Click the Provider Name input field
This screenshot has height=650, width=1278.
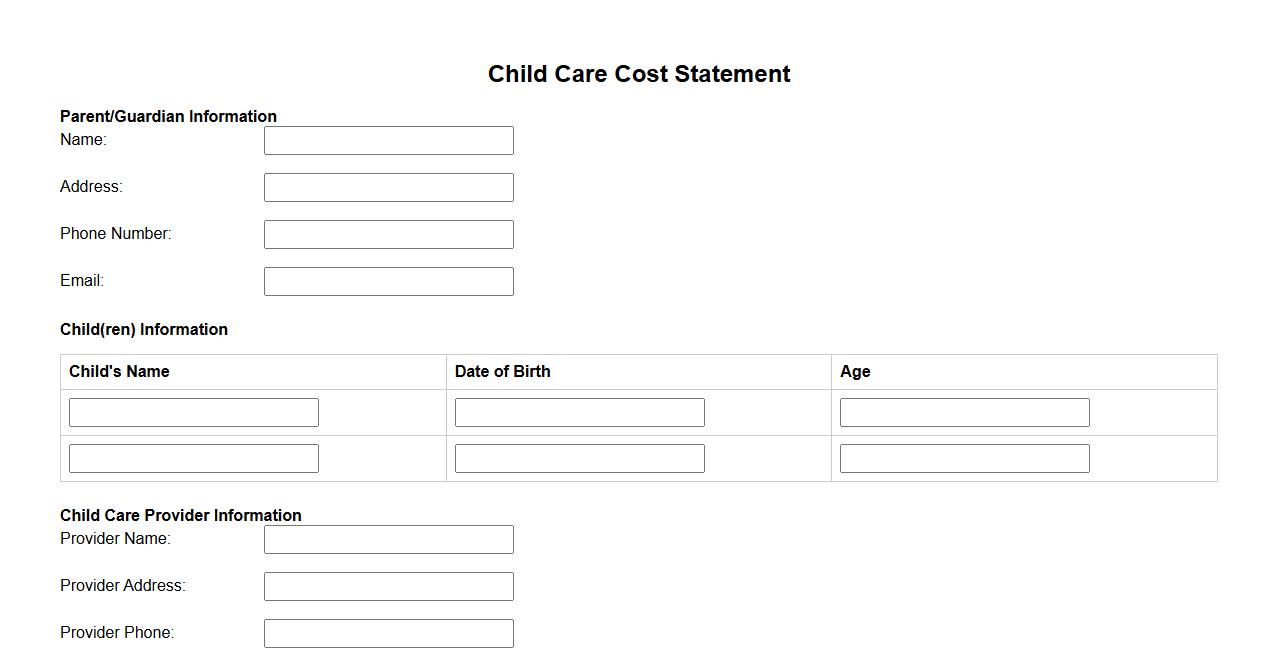[x=388, y=540]
